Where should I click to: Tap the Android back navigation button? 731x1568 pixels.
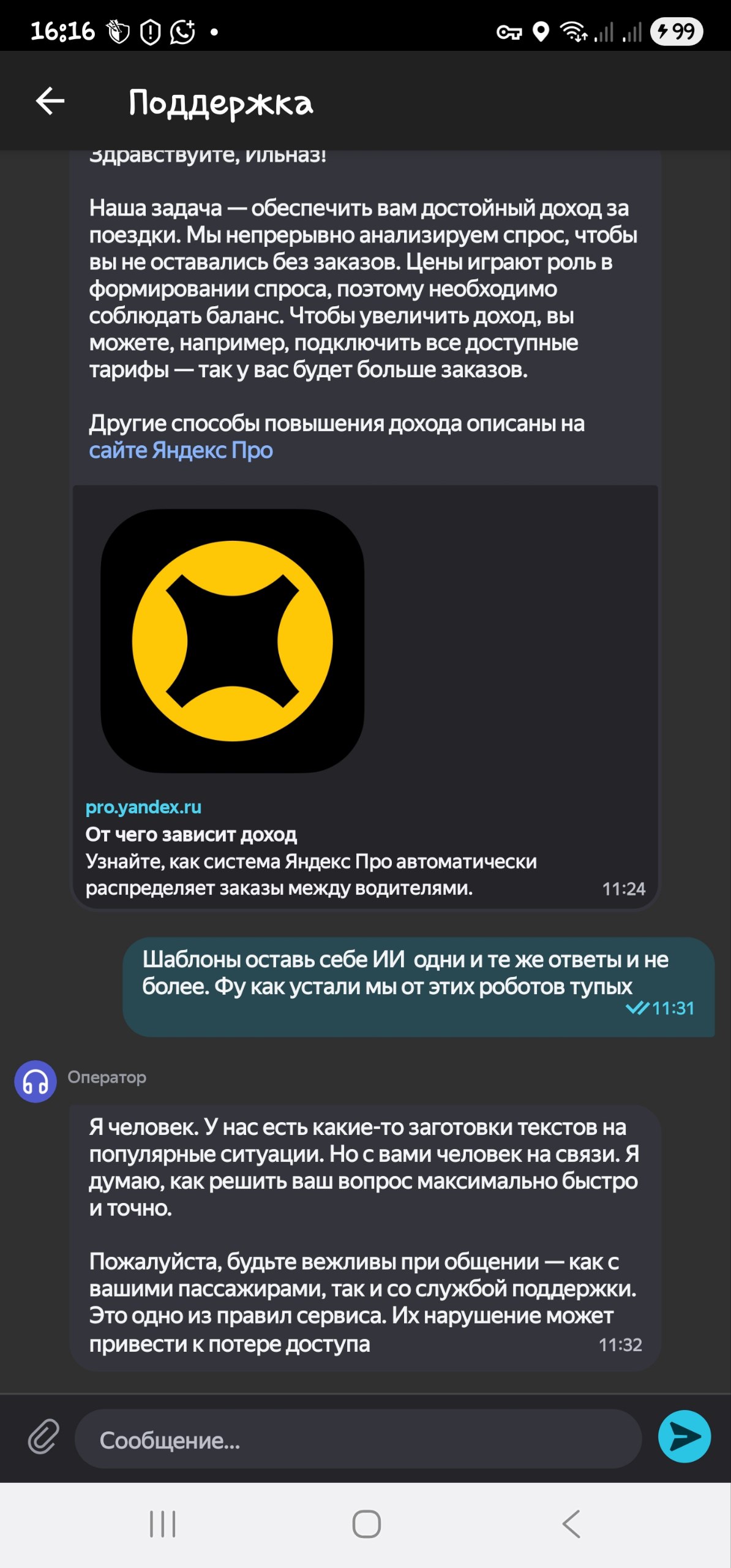click(571, 1524)
